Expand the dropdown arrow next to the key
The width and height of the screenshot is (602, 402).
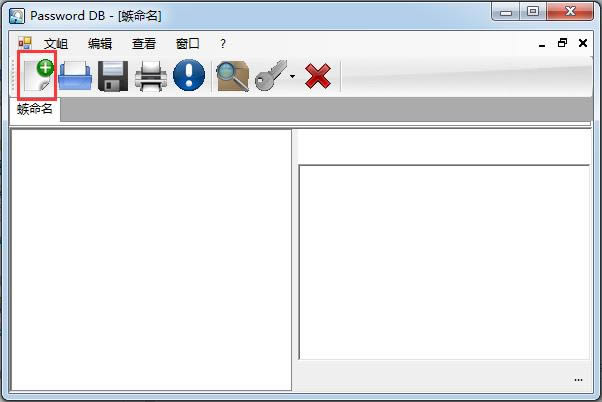pyautogui.click(x=293, y=76)
